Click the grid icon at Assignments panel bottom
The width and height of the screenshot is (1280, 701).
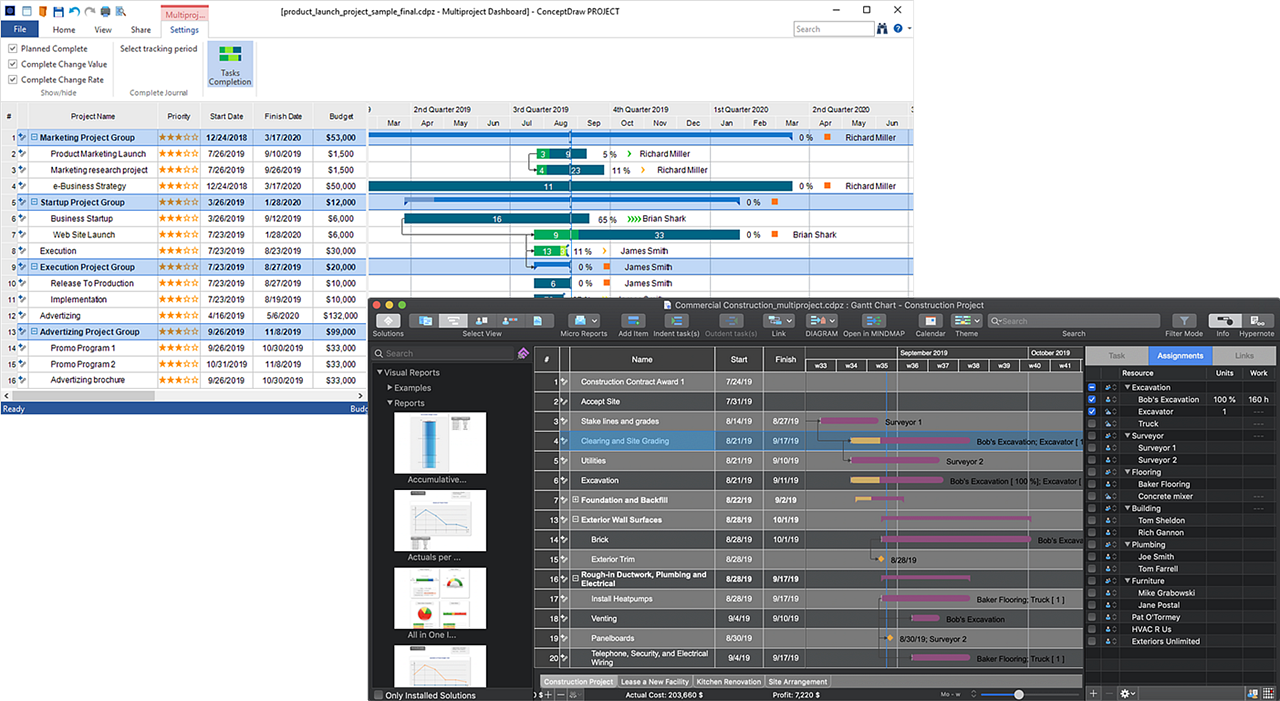(x=1269, y=693)
